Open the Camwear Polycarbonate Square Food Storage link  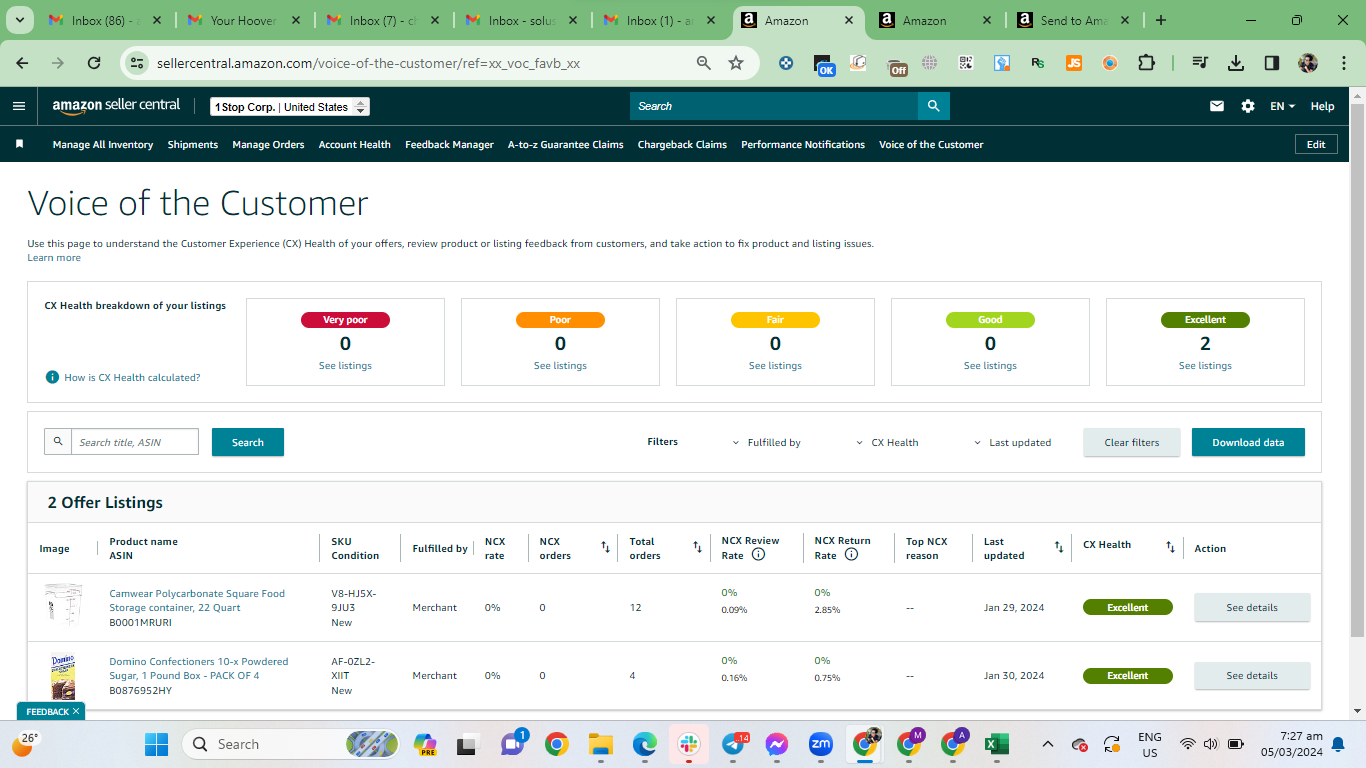197,600
